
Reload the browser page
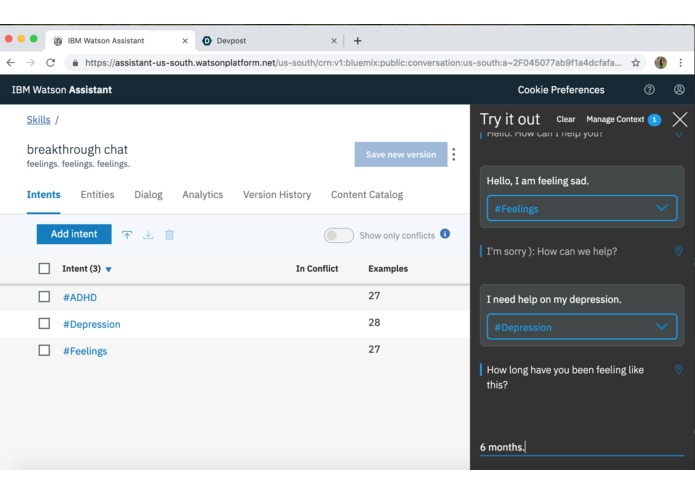tap(51, 63)
